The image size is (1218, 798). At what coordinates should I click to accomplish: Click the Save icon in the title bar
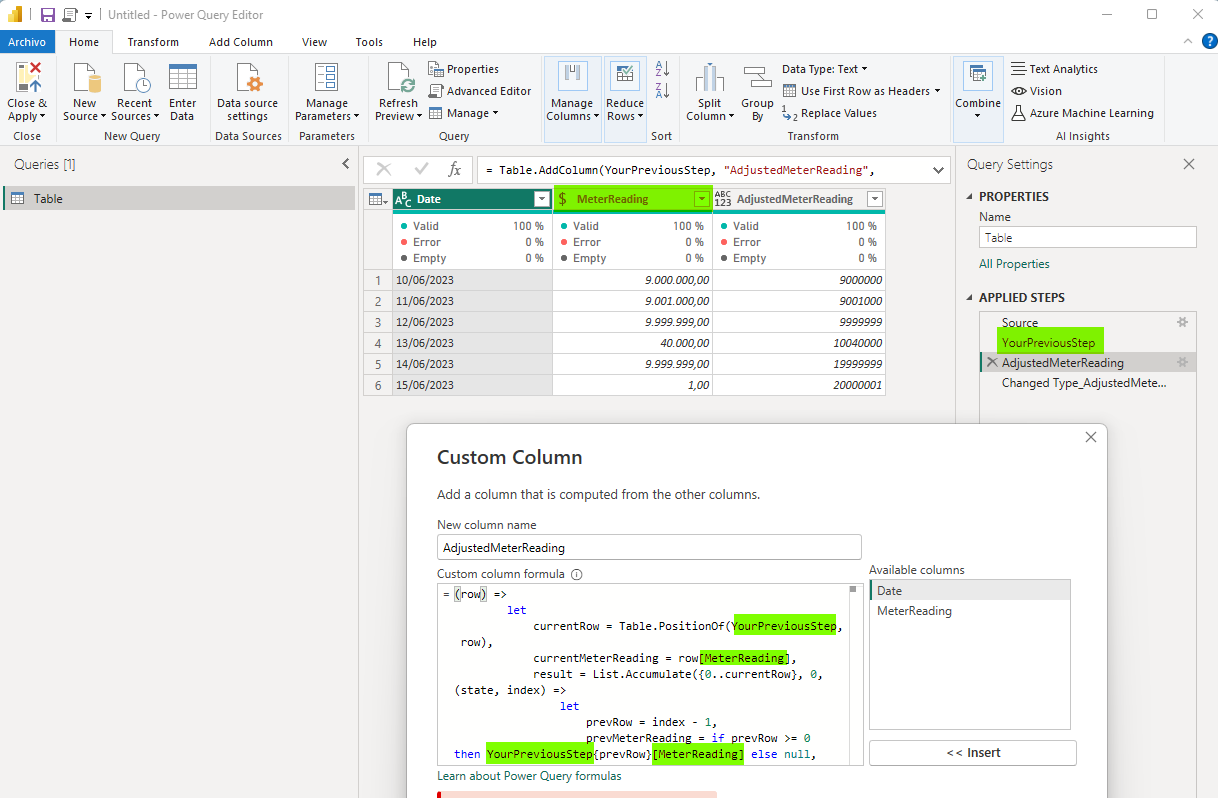[x=47, y=15]
